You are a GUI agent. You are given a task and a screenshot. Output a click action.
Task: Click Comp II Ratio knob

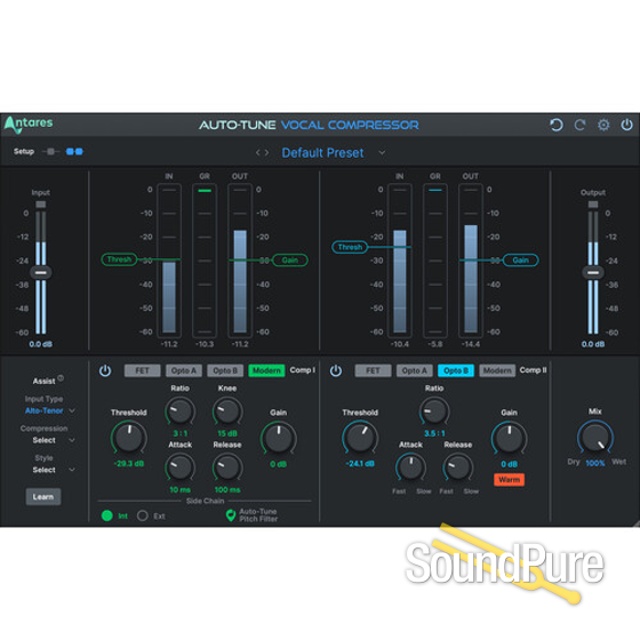[434, 411]
